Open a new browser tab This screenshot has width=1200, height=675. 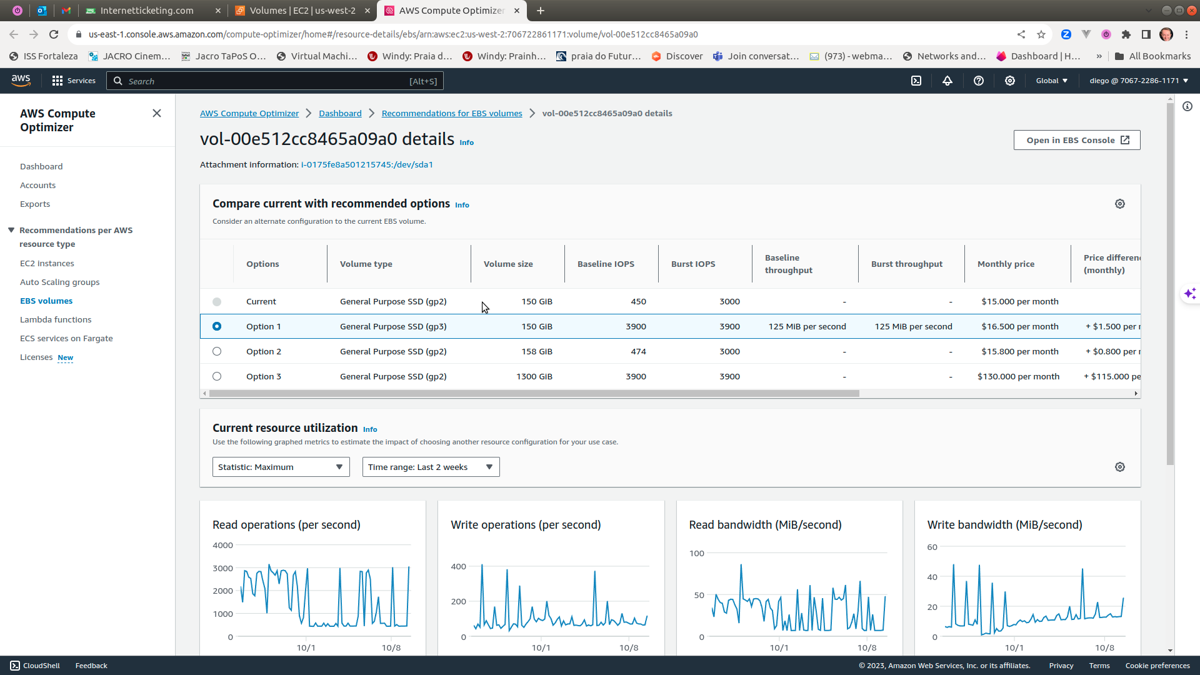(x=540, y=11)
